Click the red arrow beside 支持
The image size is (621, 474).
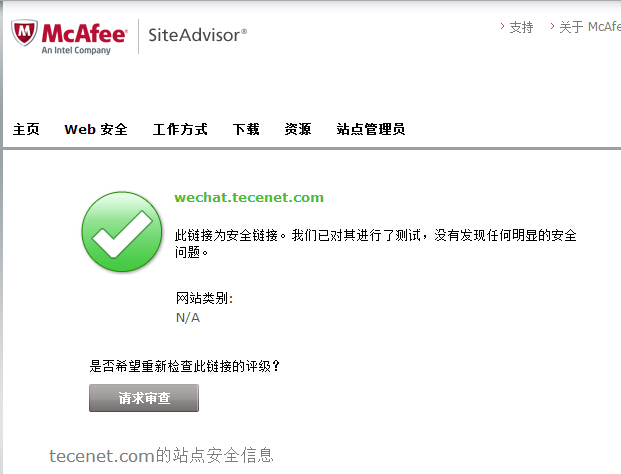502,27
